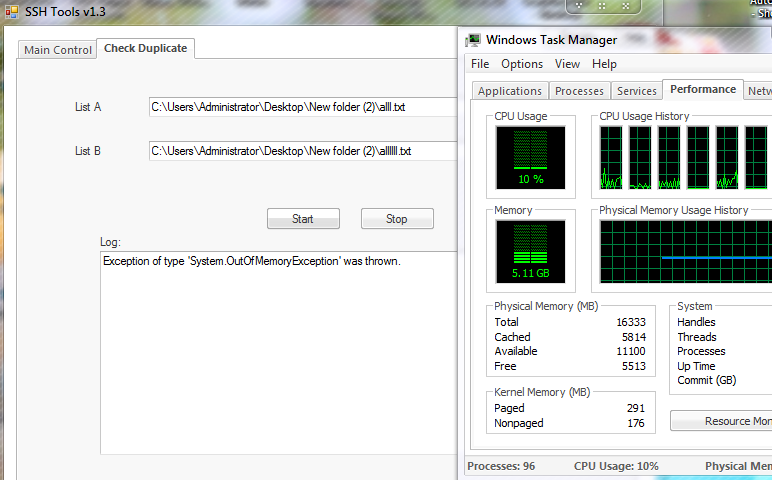Screen dimensions: 772x480
Task: Click the List B file path field
Action: [303, 151]
